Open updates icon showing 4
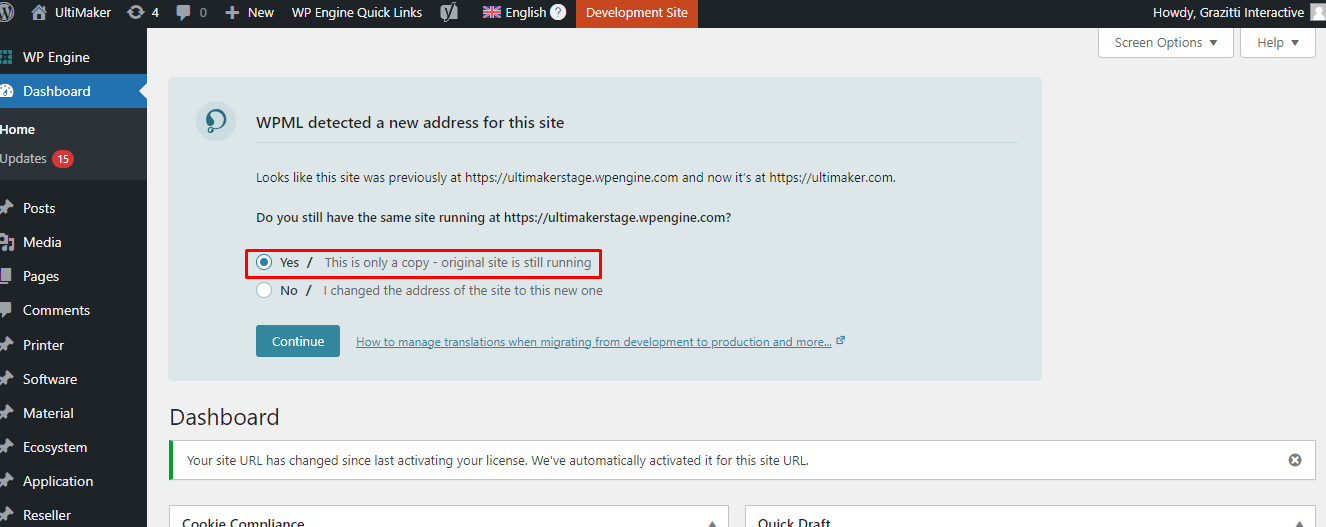Viewport: 1326px width, 527px height. pos(135,13)
